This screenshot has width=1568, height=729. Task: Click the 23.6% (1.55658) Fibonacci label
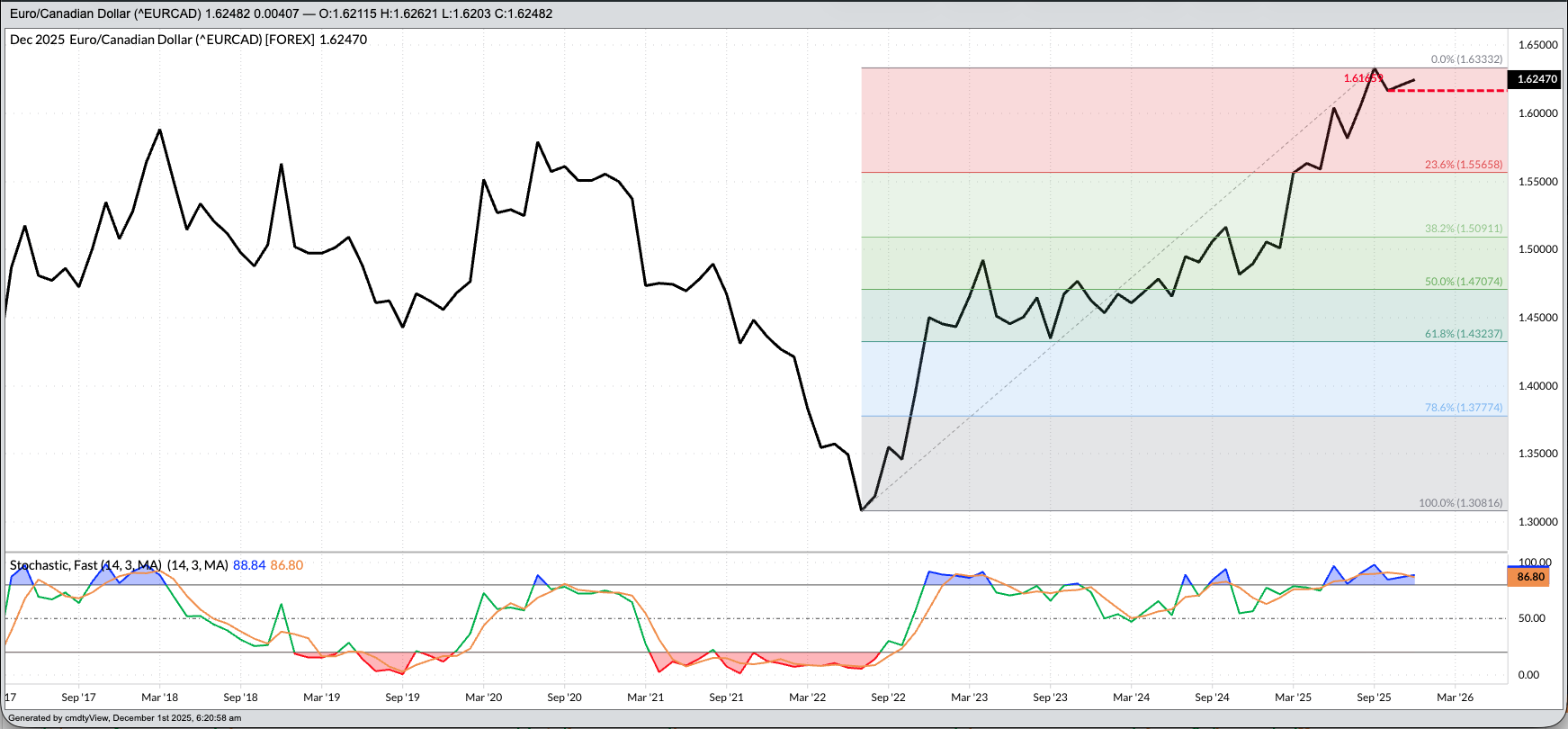pos(1463,165)
